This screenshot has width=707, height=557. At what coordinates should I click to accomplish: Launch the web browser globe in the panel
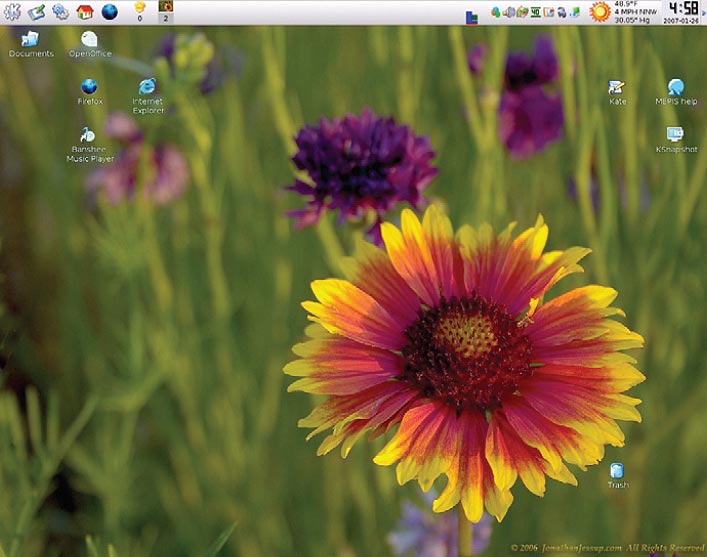pyautogui.click(x=109, y=12)
